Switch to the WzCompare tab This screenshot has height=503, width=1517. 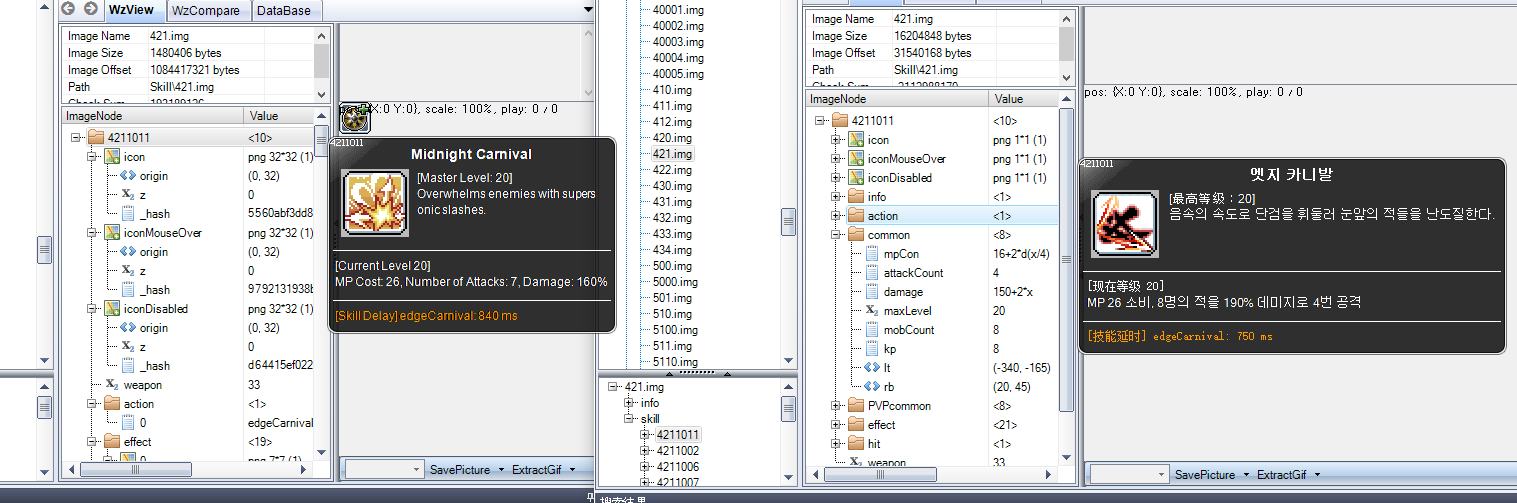click(206, 11)
